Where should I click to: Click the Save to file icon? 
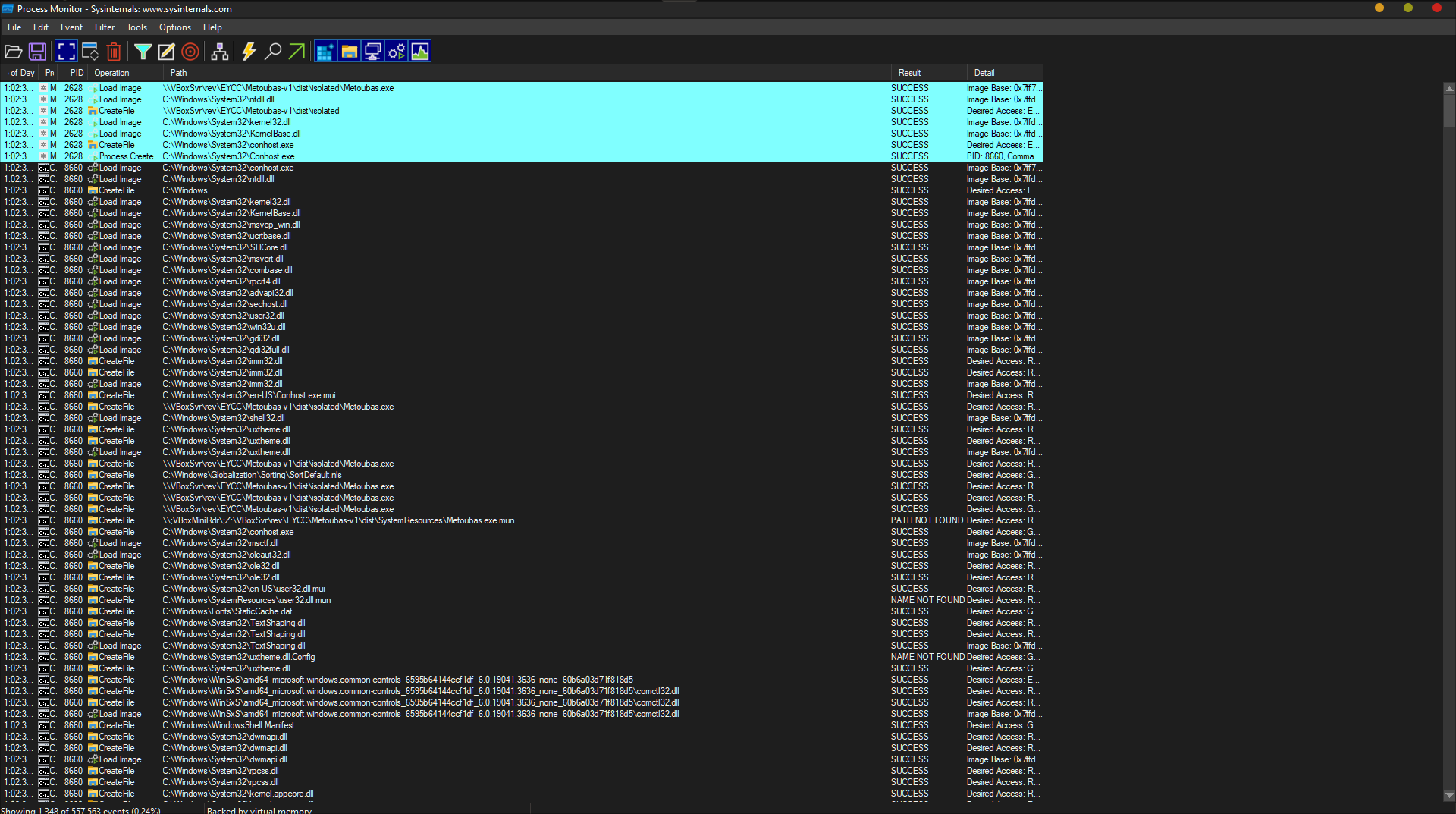tap(37, 52)
